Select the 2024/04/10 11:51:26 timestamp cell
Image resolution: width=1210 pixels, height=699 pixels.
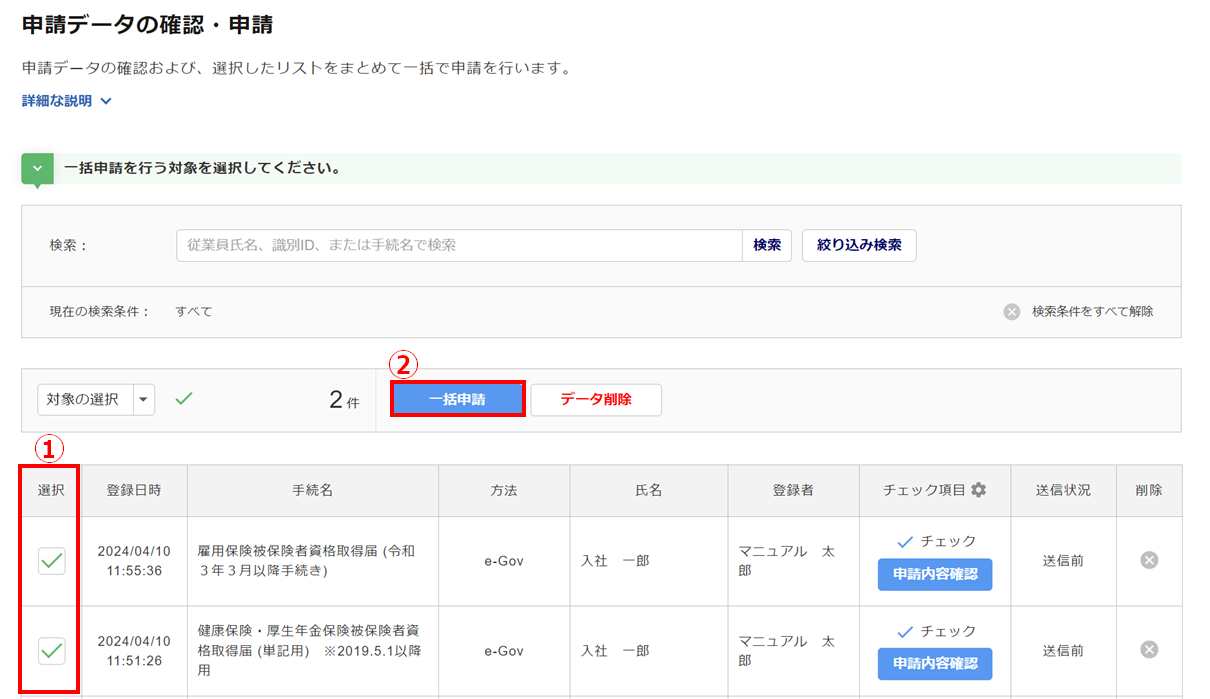click(134, 651)
